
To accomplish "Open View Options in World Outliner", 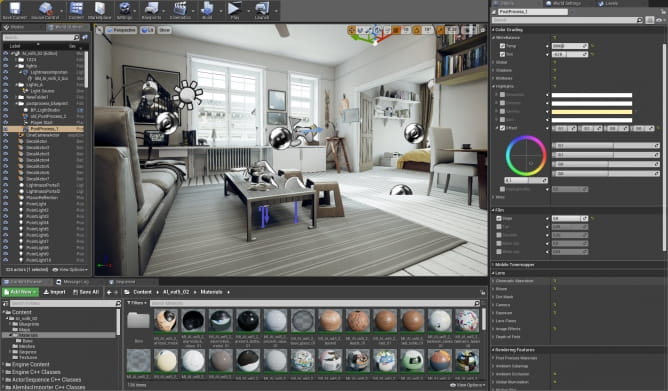I will pyautogui.click(x=70, y=270).
